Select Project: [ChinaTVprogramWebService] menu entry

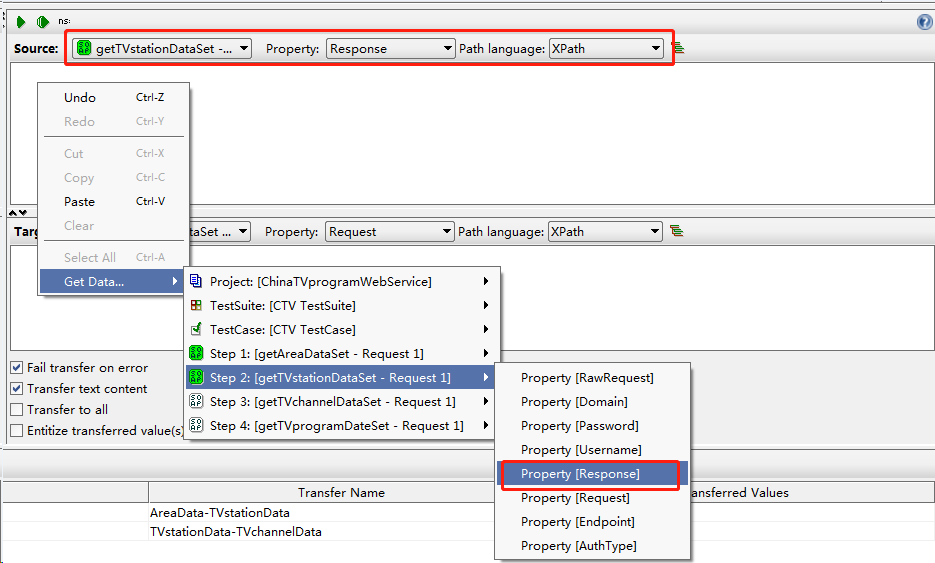pos(340,281)
